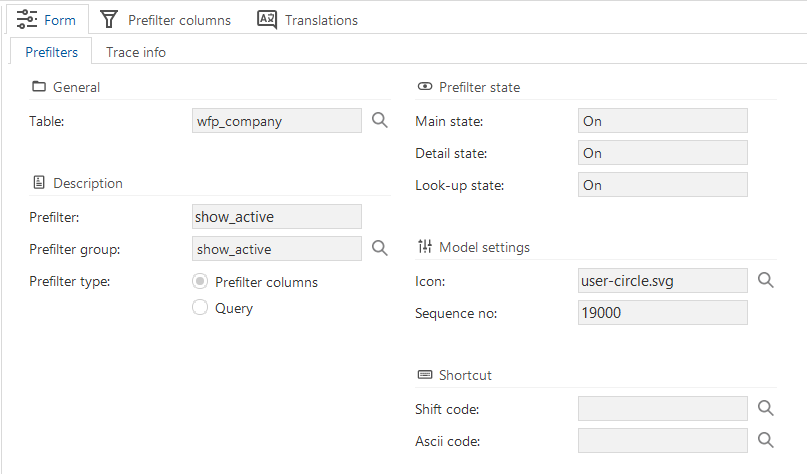Click the funnel icon for Prefilter columns
This screenshot has width=807, height=474.
(109, 20)
